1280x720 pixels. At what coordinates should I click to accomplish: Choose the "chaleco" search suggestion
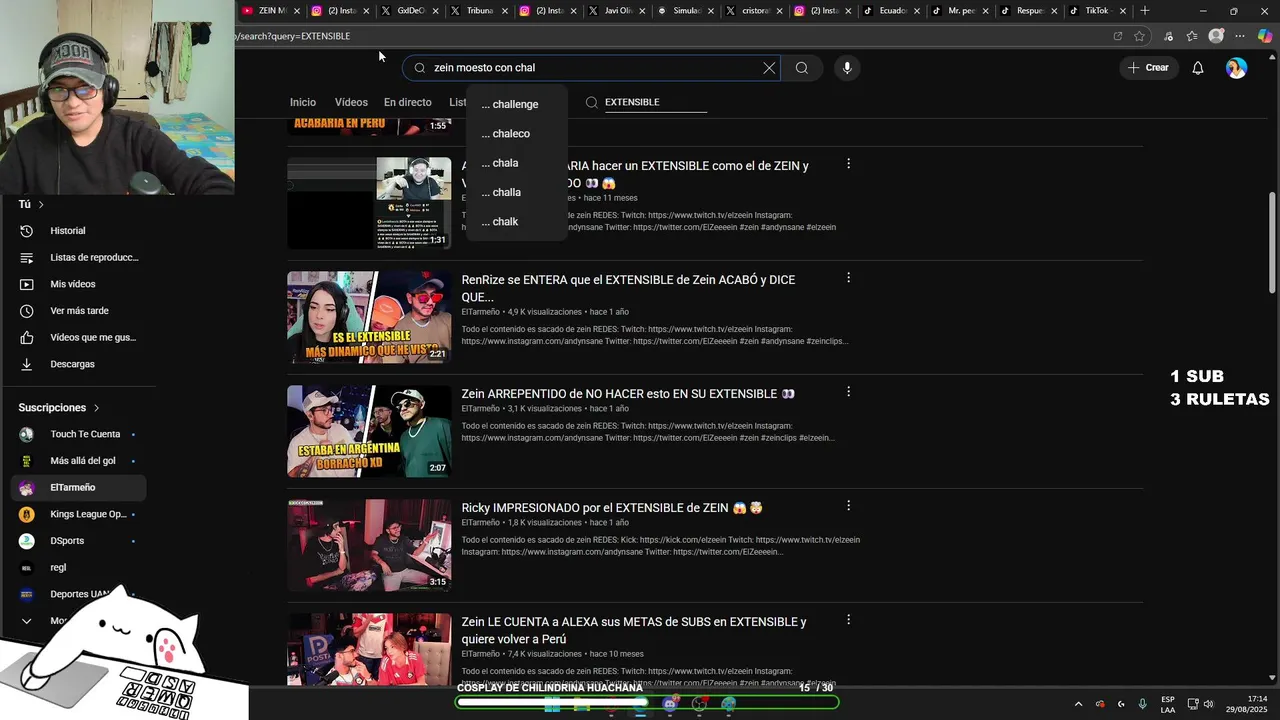pyautogui.click(x=516, y=133)
